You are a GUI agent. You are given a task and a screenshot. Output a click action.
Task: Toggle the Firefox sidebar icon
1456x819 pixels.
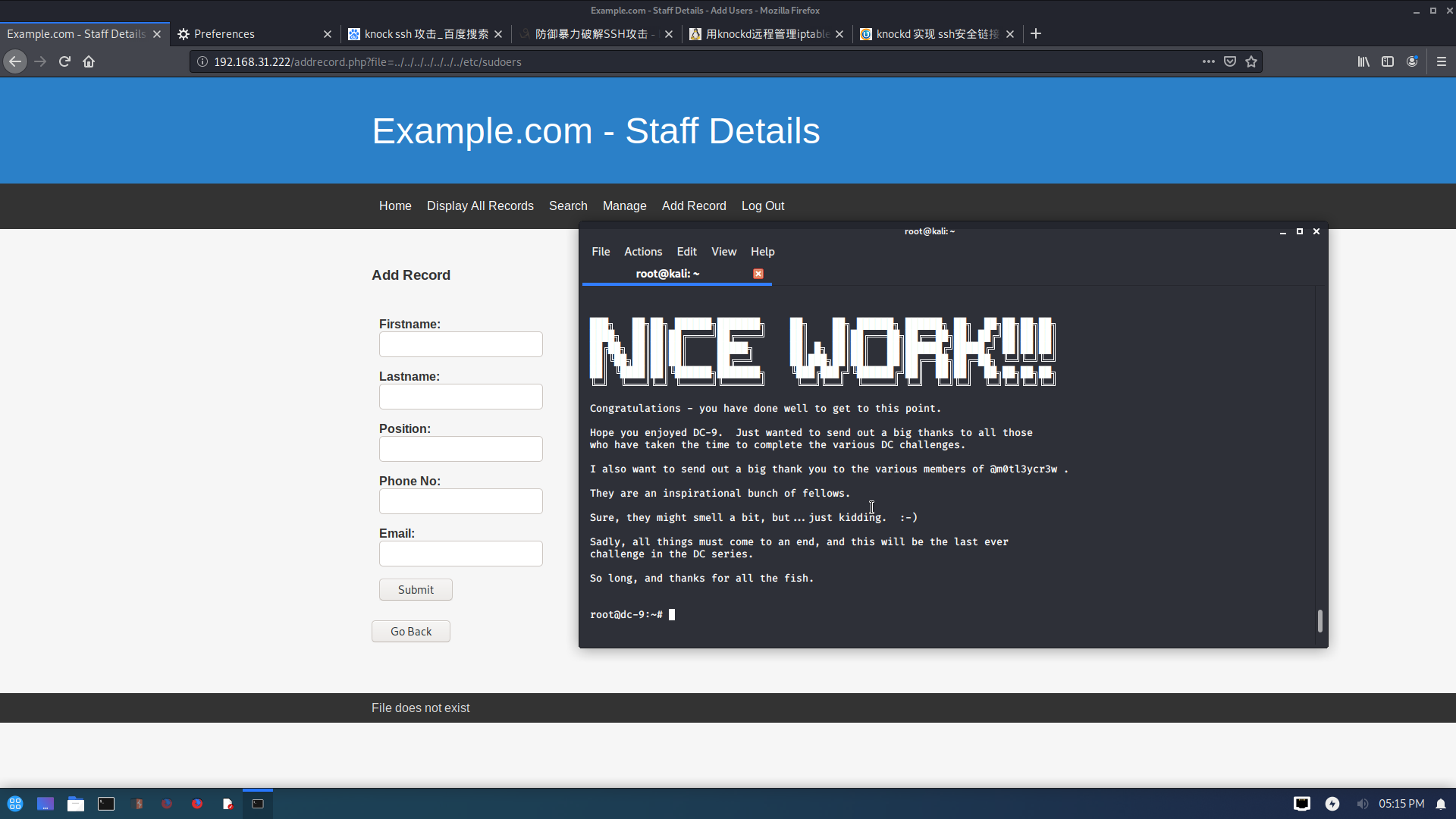(1388, 61)
